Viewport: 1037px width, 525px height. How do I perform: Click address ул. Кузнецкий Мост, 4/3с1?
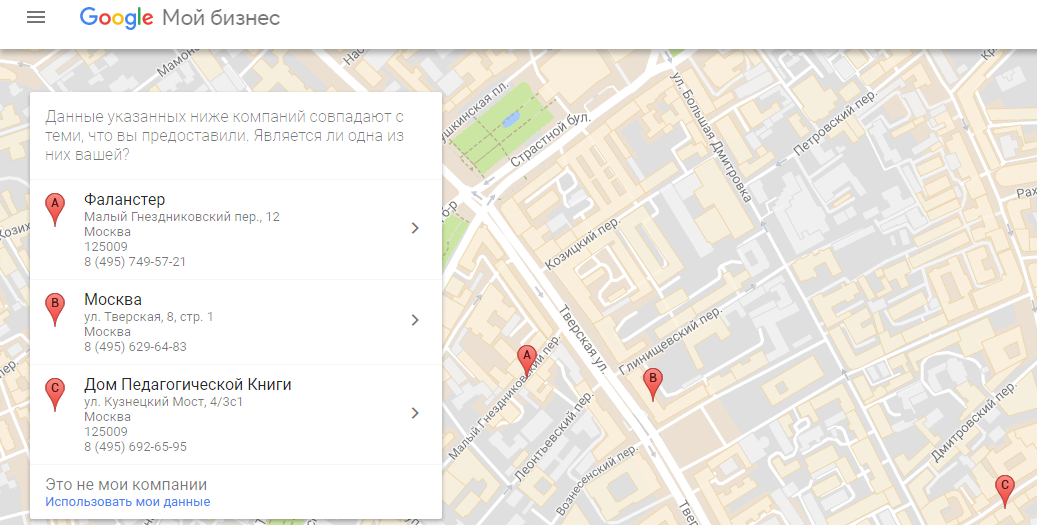coord(163,401)
